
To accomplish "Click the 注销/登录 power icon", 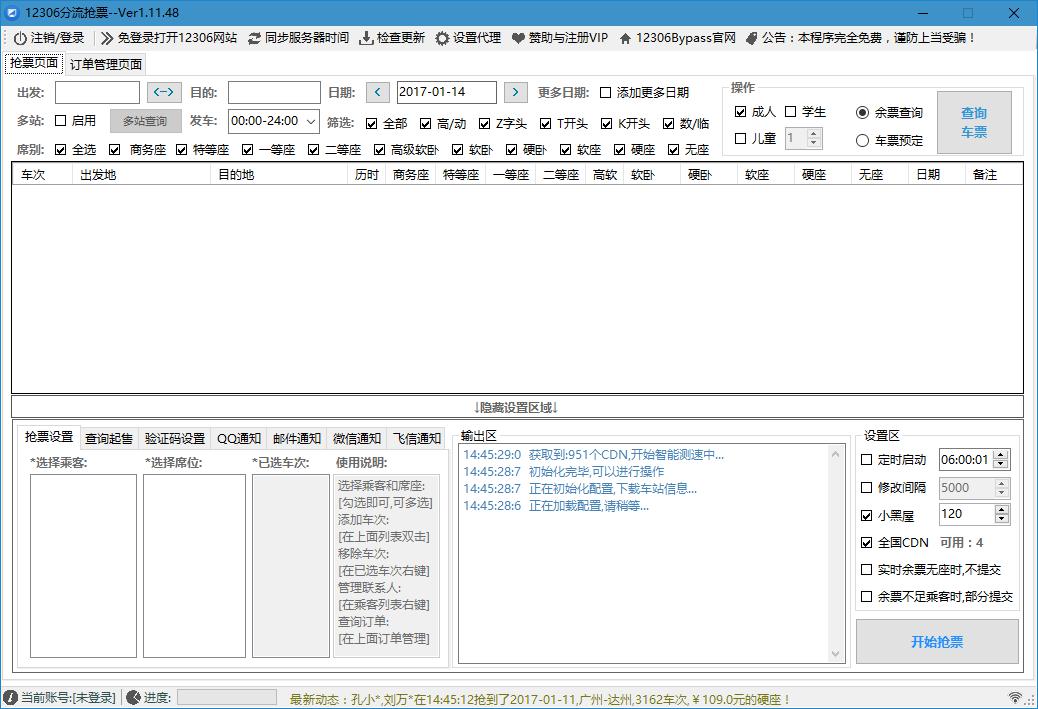I will 21,38.
